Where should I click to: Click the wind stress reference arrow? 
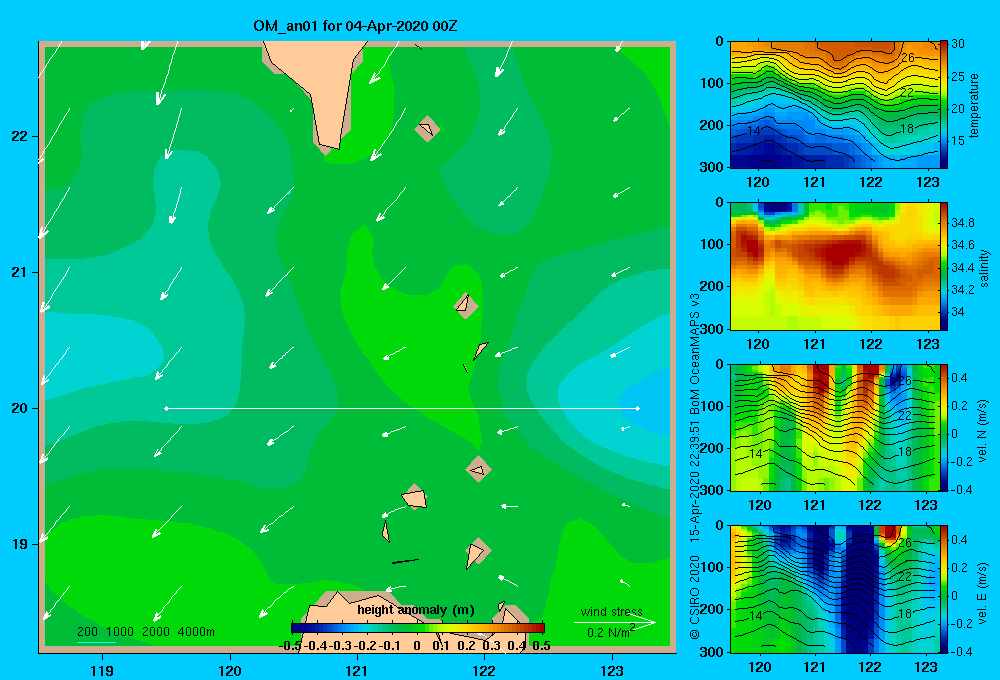tap(615, 622)
